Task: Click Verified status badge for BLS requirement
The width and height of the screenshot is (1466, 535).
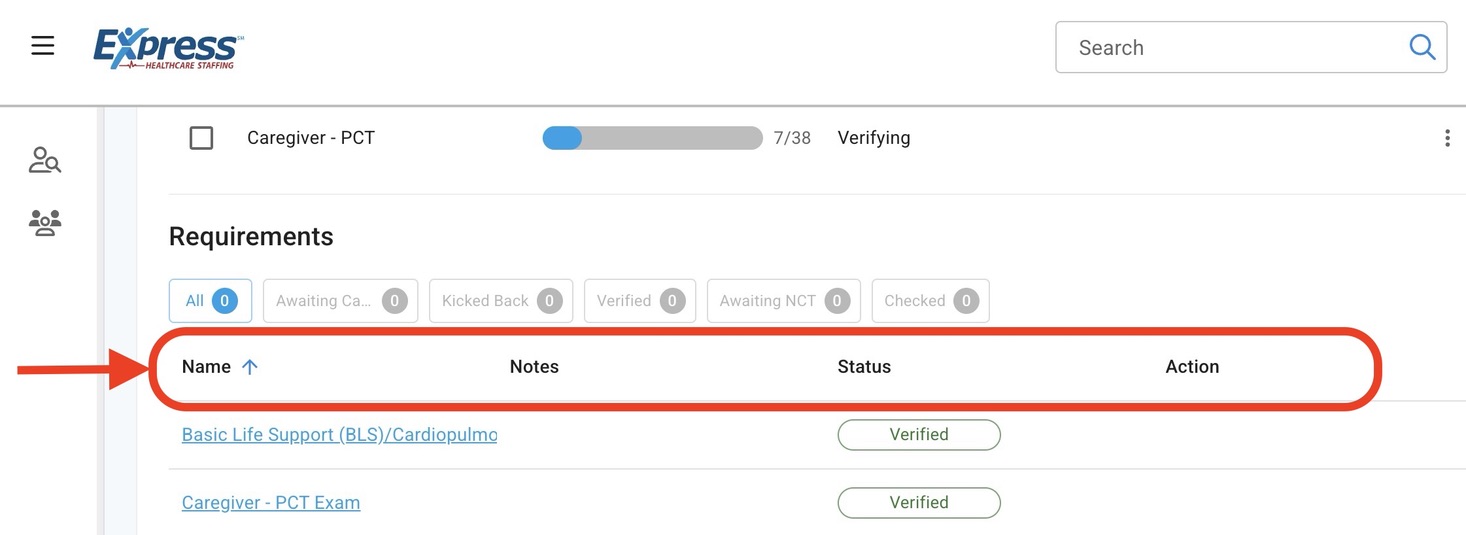Action: point(918,435)
